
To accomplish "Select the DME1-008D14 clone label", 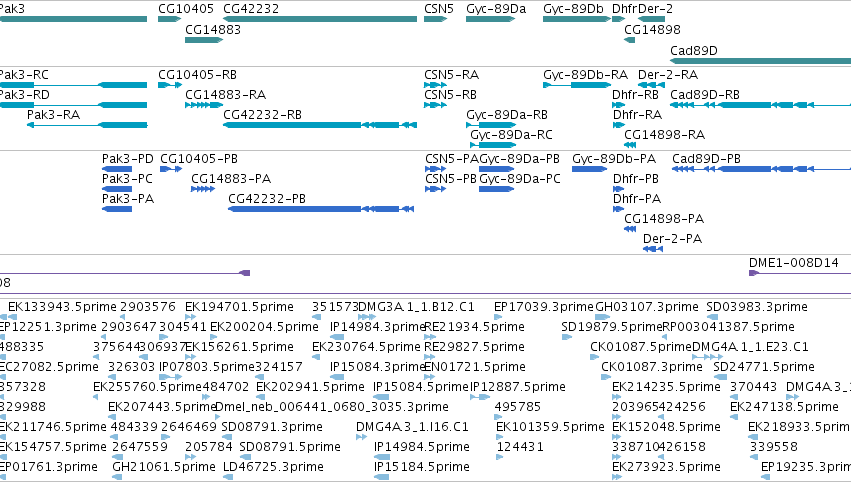I will (x=793, y=263).
